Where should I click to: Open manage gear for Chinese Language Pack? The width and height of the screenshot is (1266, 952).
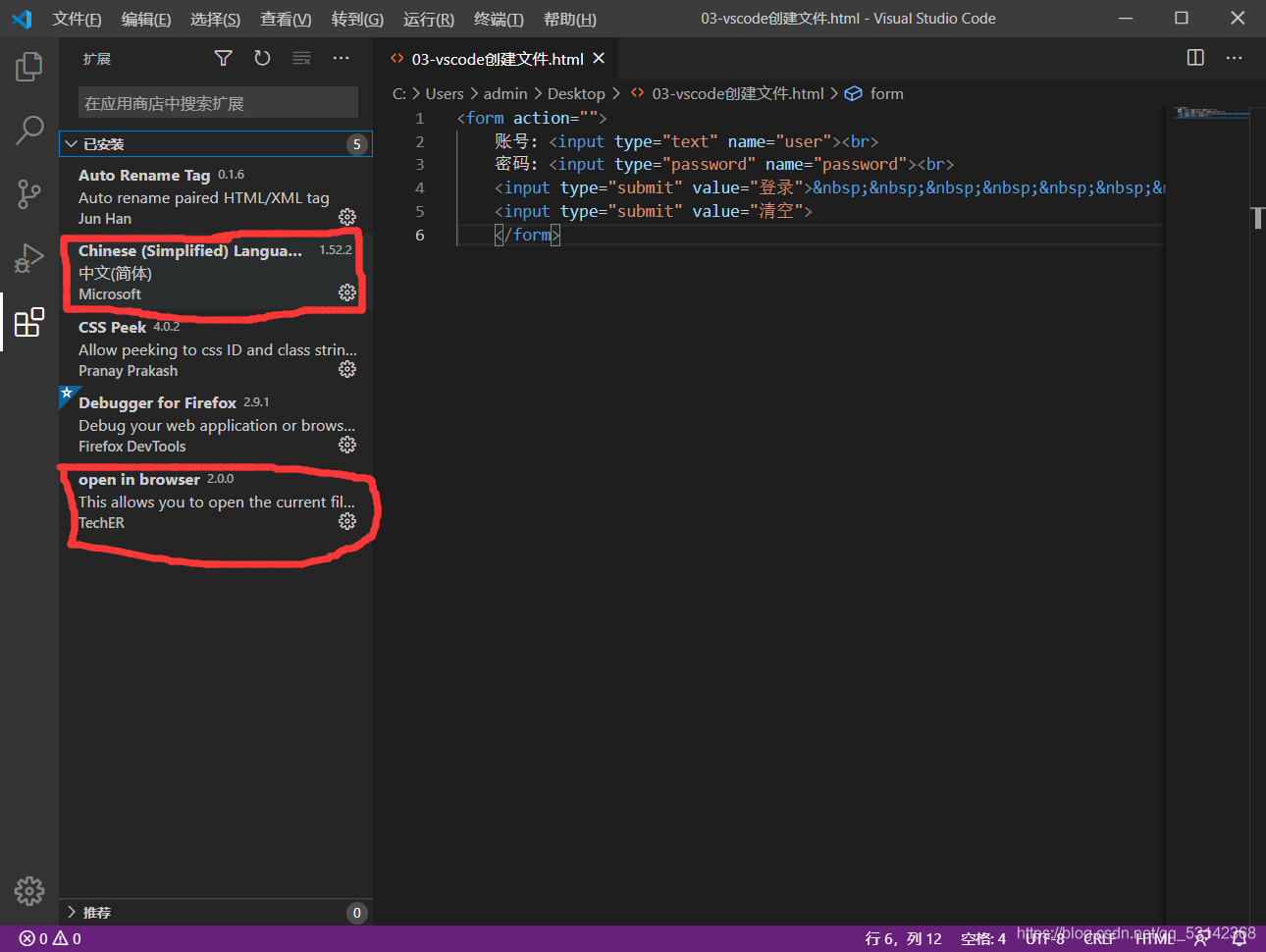[347, 292]
